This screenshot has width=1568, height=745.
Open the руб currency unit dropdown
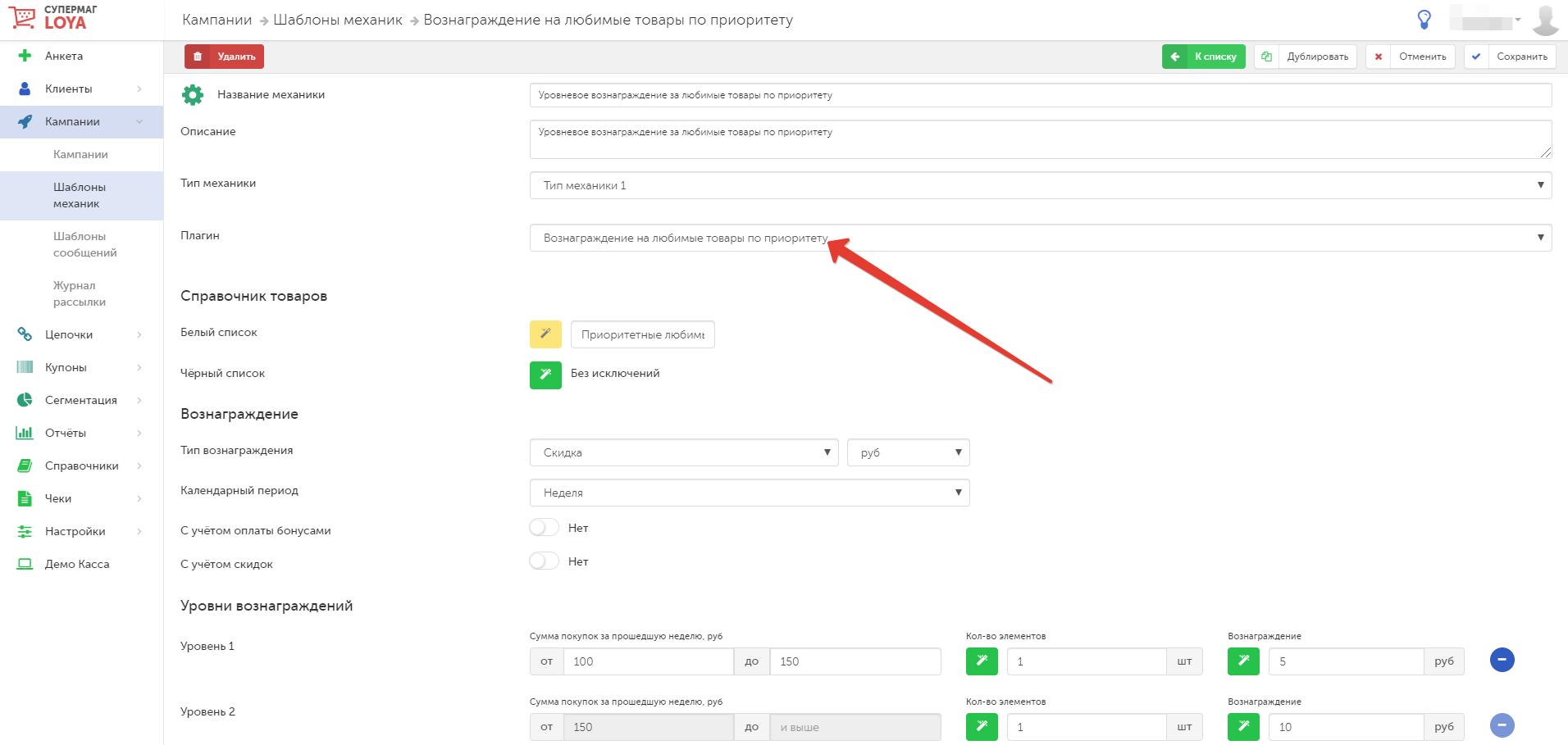pyautogui.click(x=909, y=452)
